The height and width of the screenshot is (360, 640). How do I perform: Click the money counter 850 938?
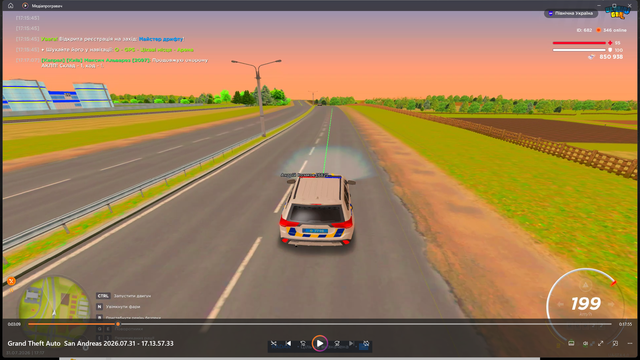point(611,57)
